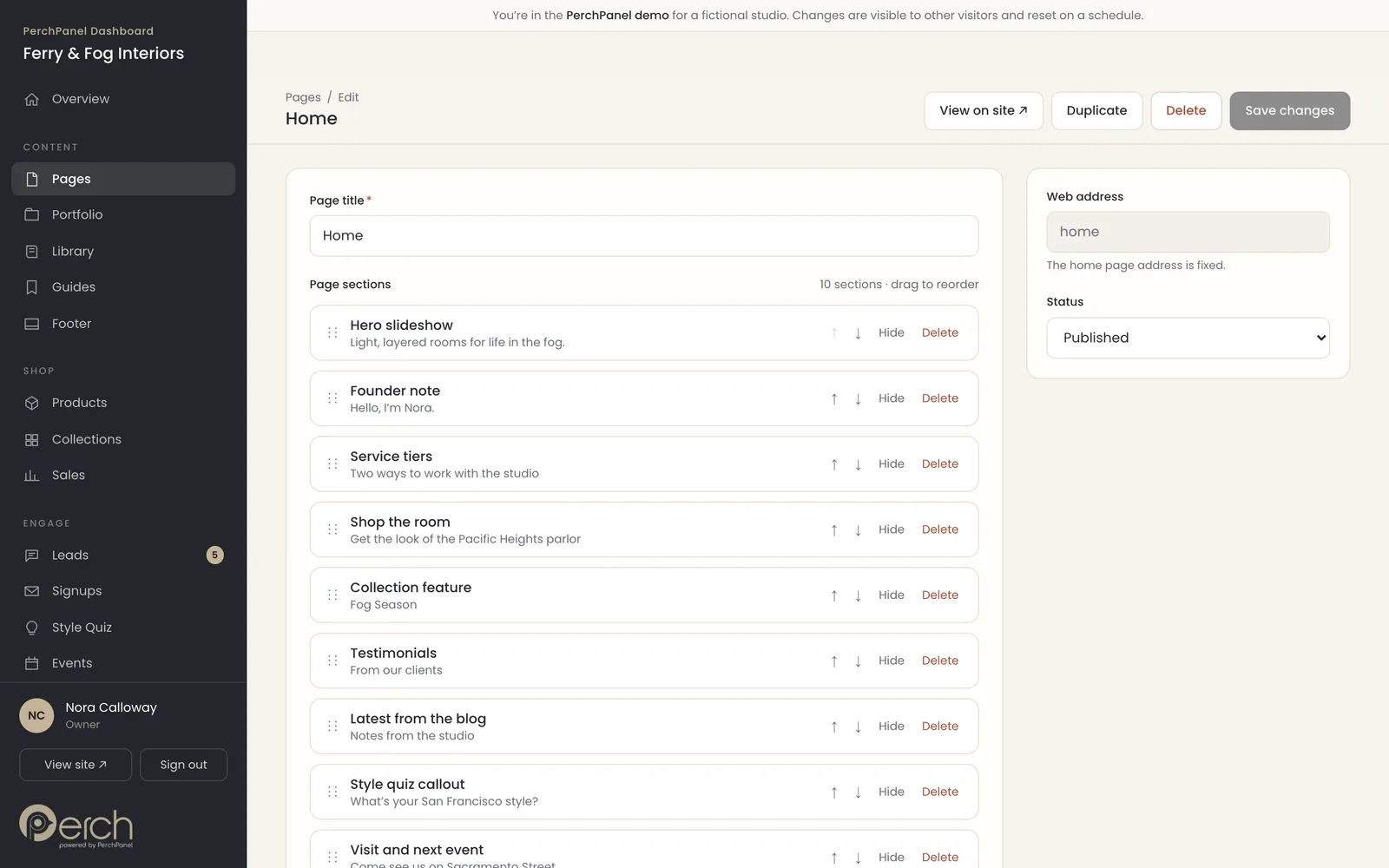Image resolution: width=1389 pixels, height=868 pixels.
Task: Move Founder note section up
Action: point(834,398)
